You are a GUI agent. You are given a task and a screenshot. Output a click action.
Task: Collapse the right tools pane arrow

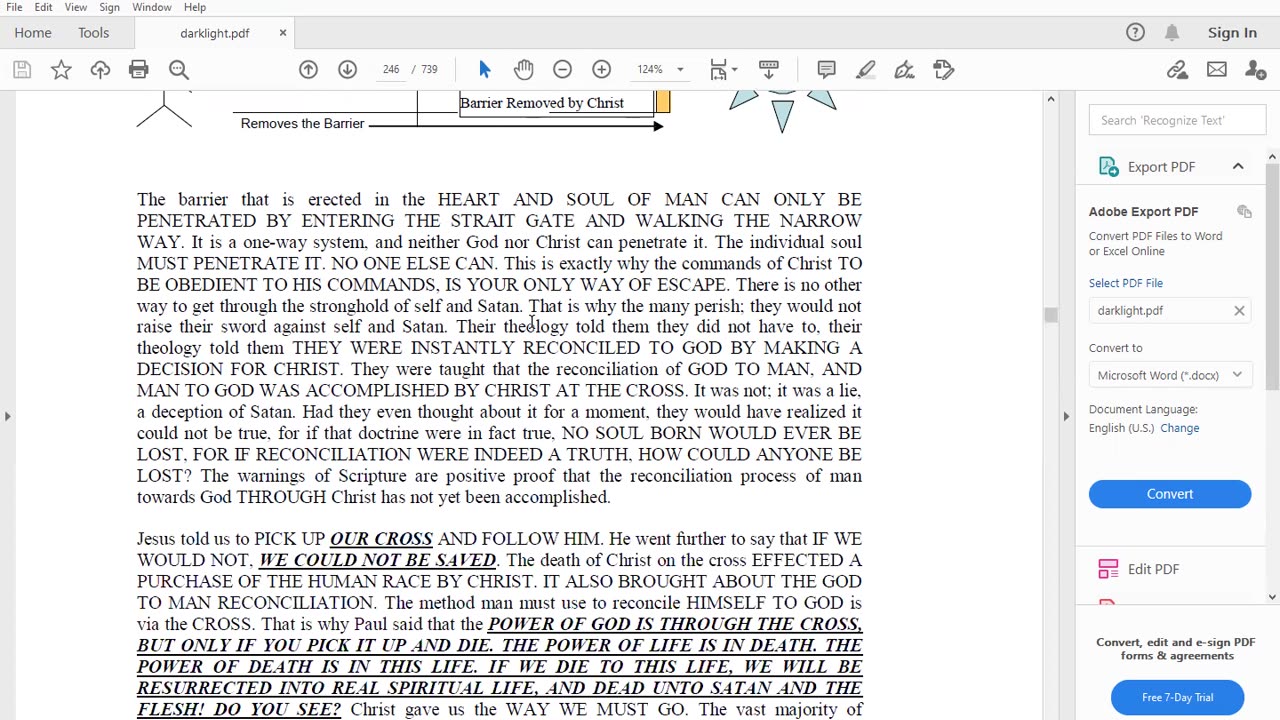pos(1066,415)
